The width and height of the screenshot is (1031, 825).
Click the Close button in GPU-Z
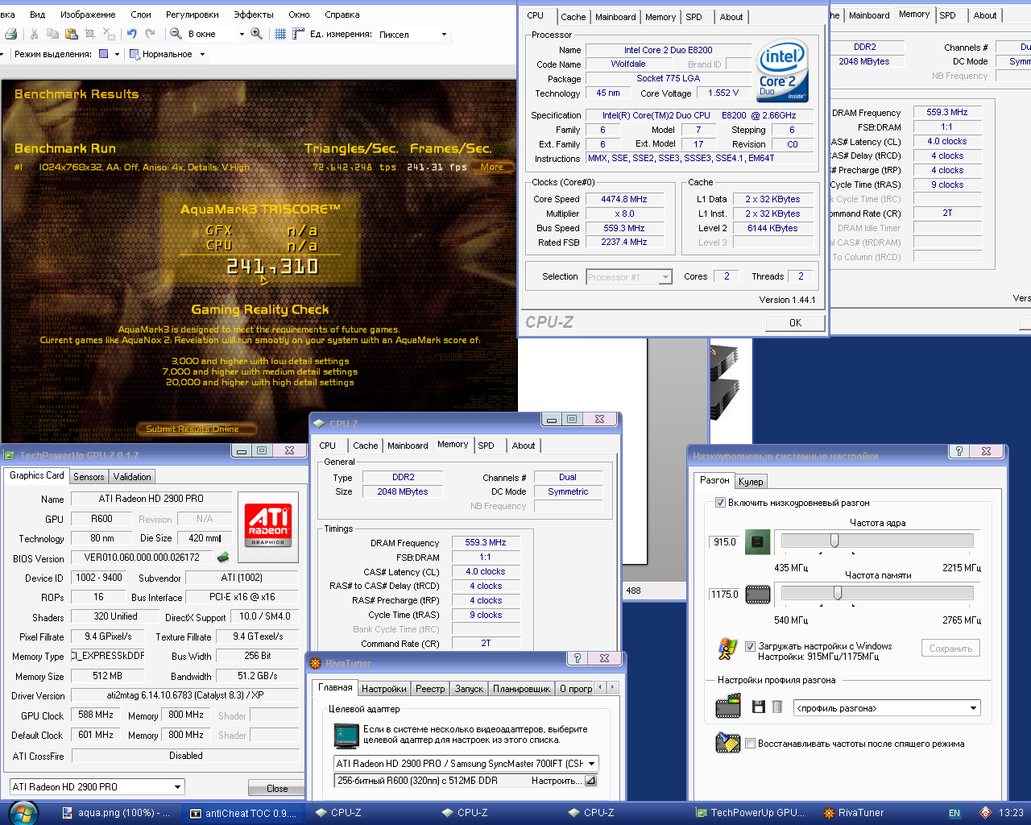[277, 788]
